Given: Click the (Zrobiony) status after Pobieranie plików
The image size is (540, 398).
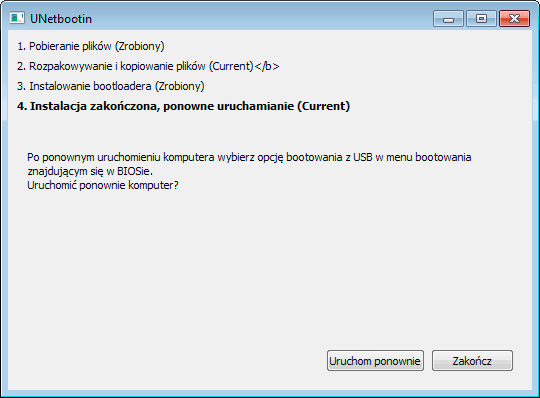Looking at the screenshot, I should [x=140, y=46].
